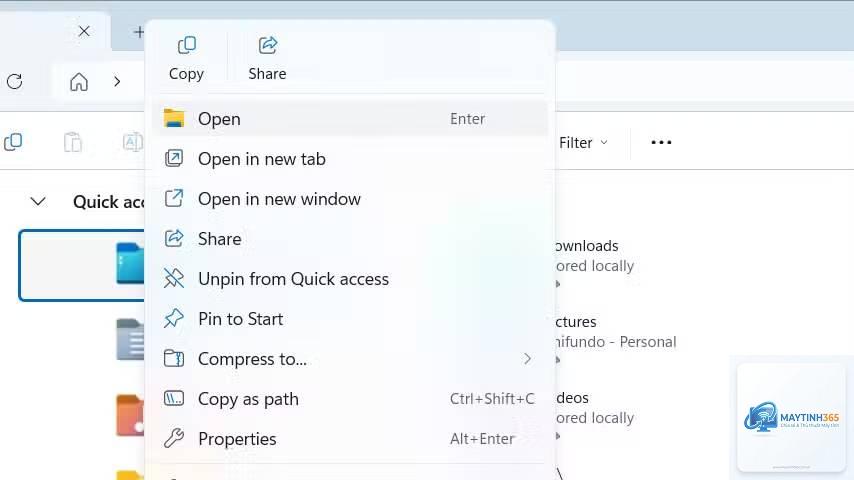The image size is (854, 480).
Task: Open the Downloads folder label
Action: click(x=587, y=246)
